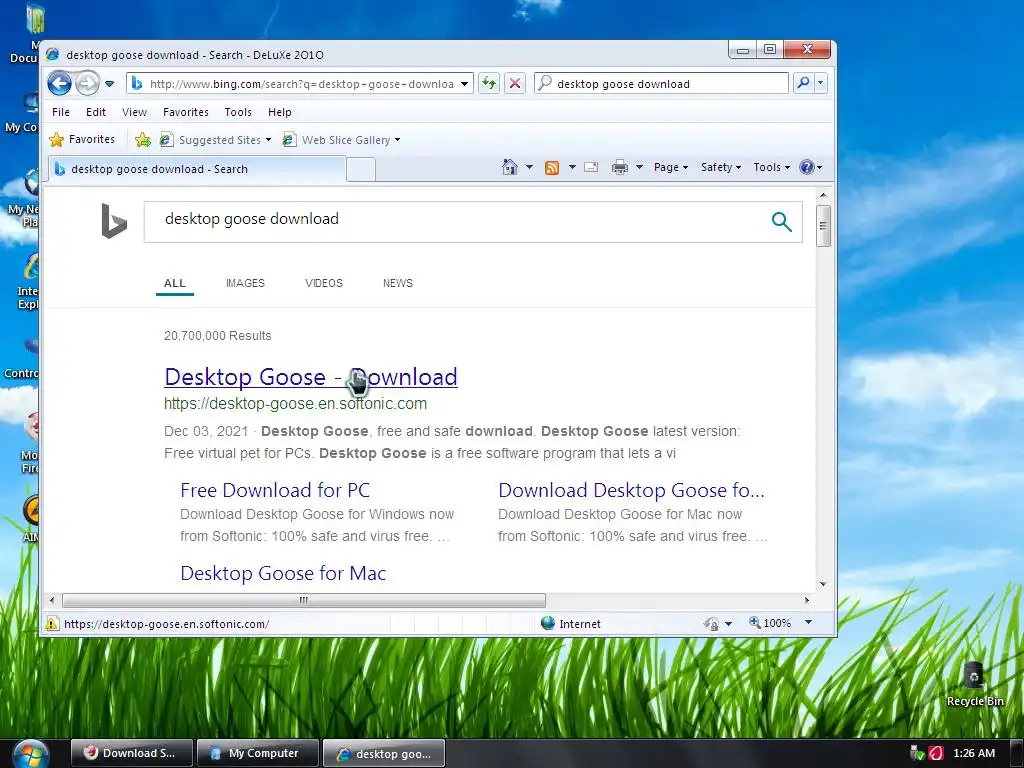
Task: Click the RSS feeds icon
Action: (552, 168)
